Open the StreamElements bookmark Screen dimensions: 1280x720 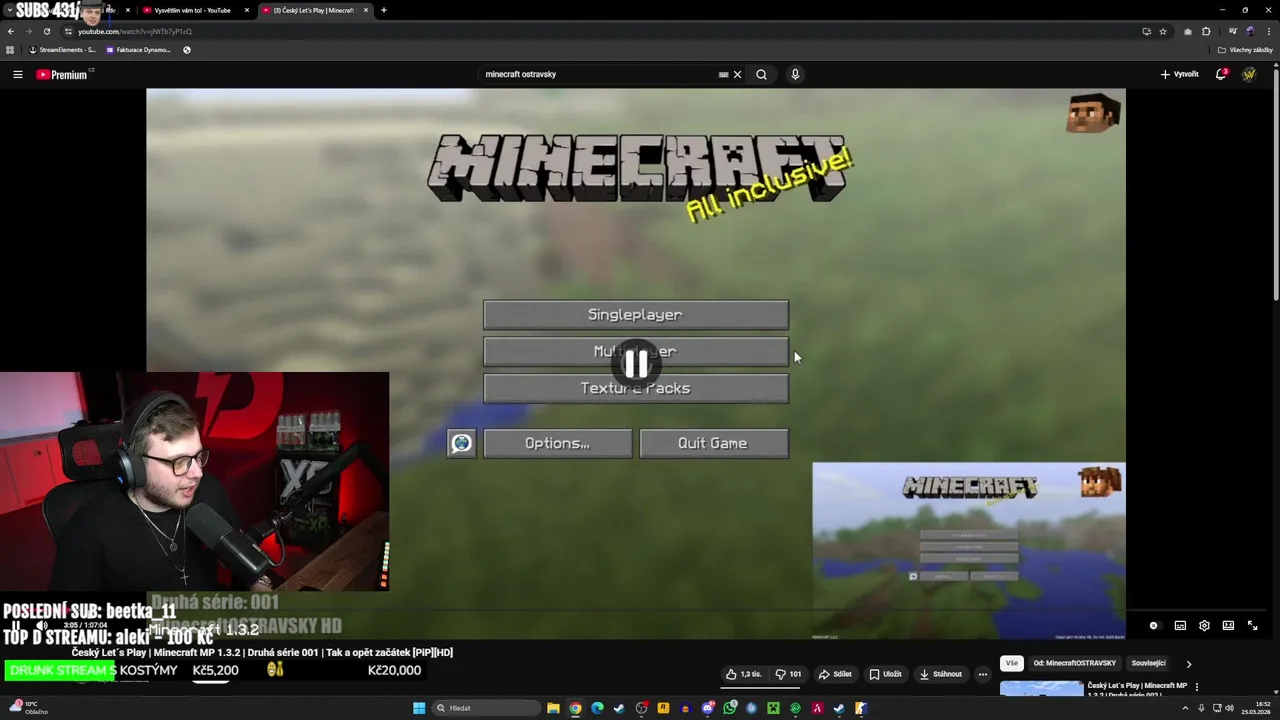(x=62, y=50)
